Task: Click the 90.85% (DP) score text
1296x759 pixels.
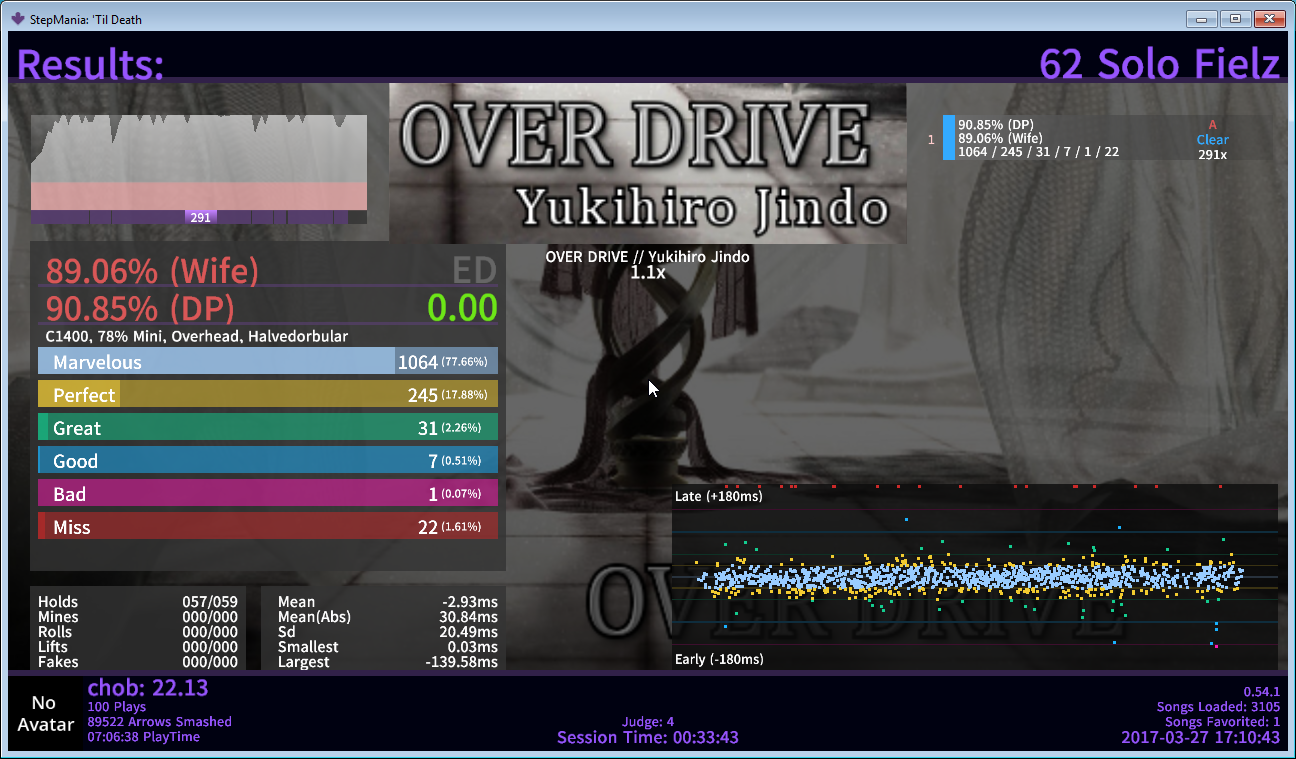Action: (140, 306)
